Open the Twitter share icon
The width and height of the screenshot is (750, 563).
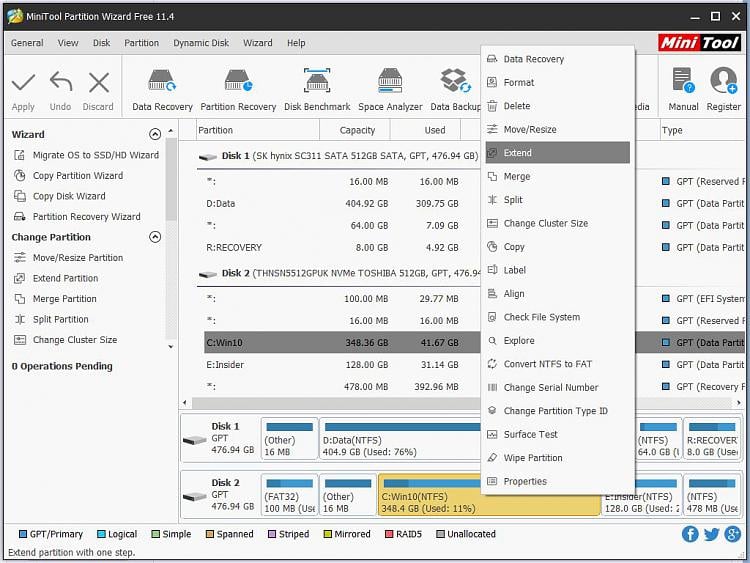coord(711,534)
